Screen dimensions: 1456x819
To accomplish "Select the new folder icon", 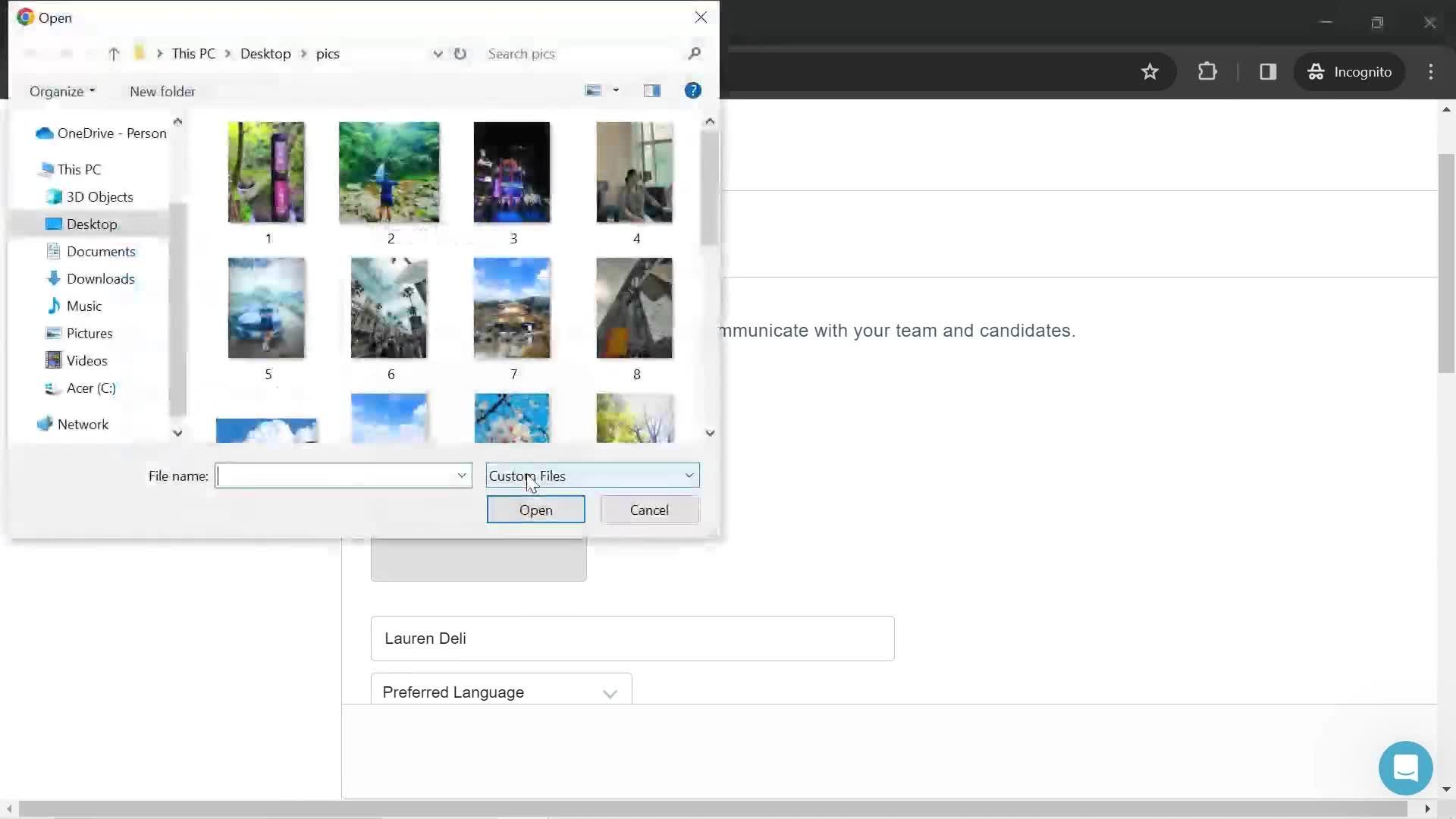I will point(163,92).
